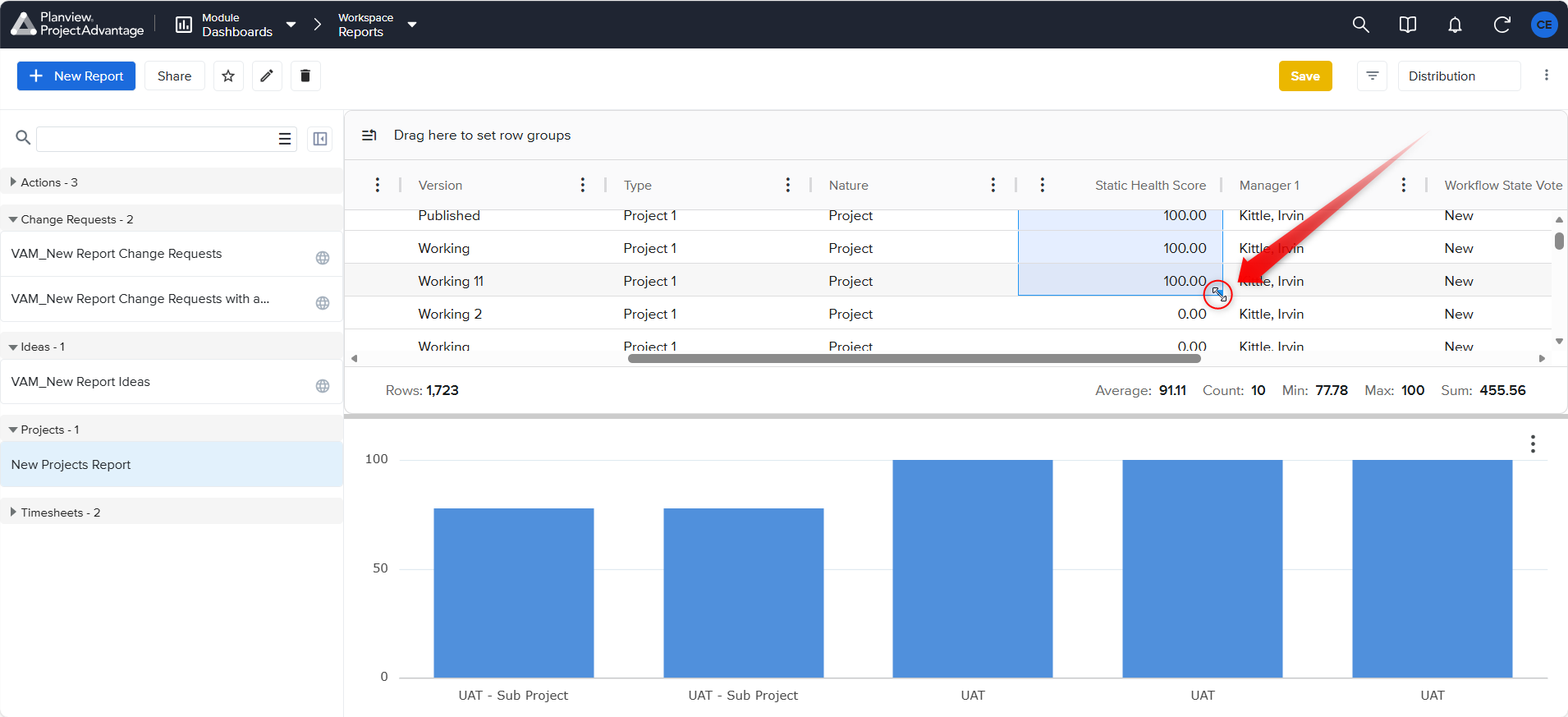
Task: Click the New Report button
Action: tap(76, 76)
